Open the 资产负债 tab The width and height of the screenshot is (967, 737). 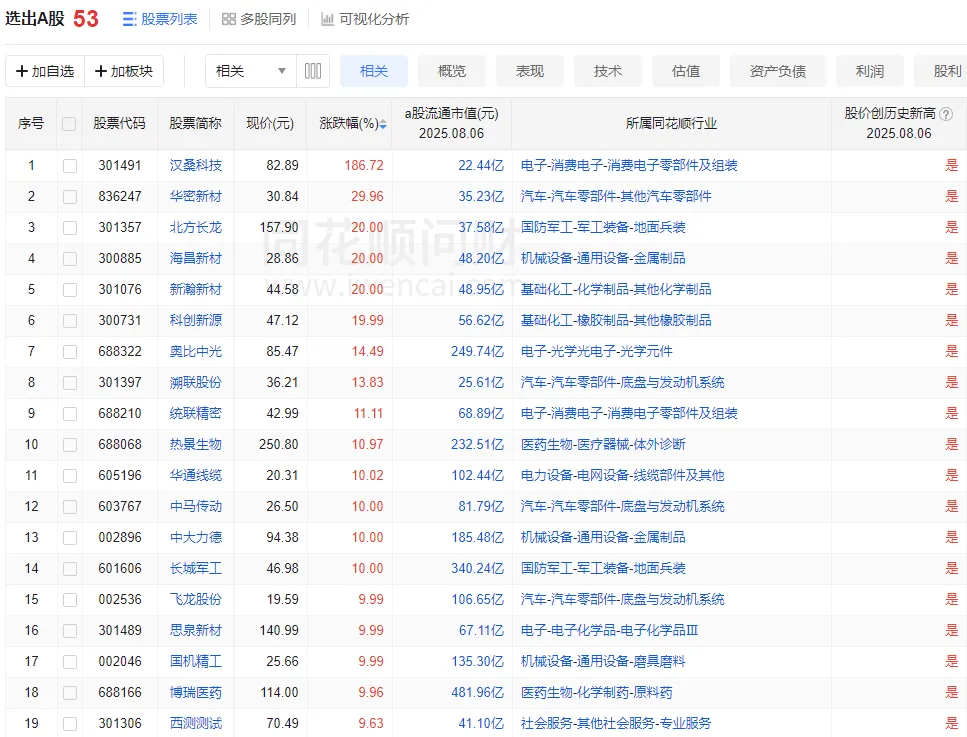778,71
